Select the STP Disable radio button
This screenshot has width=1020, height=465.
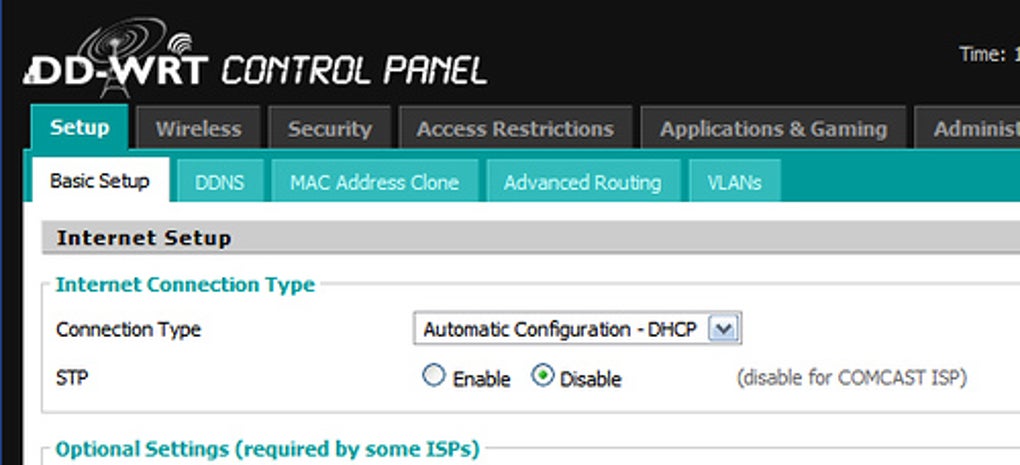543,376
